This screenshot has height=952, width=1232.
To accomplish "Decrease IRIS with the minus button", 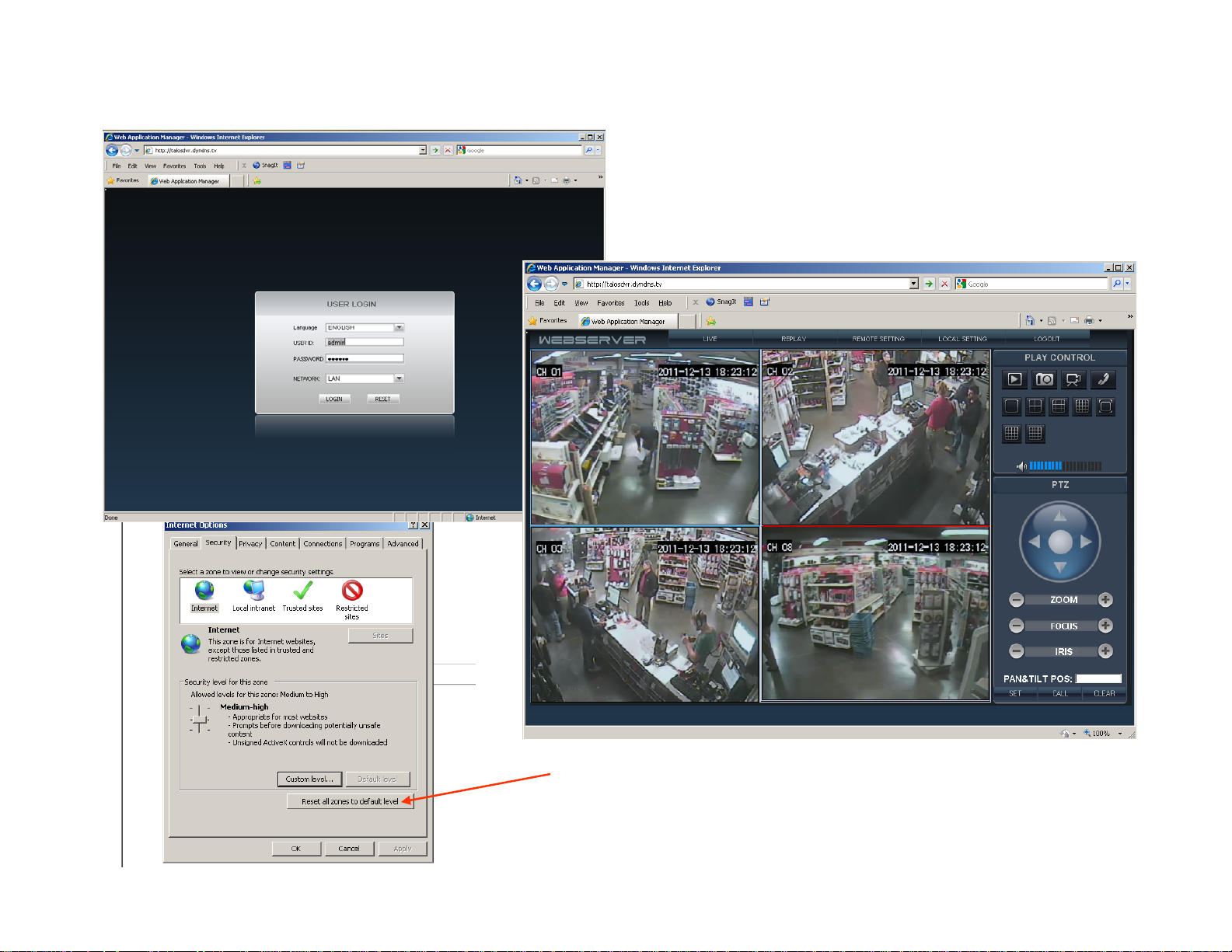I will click(x=1017, y=651).
